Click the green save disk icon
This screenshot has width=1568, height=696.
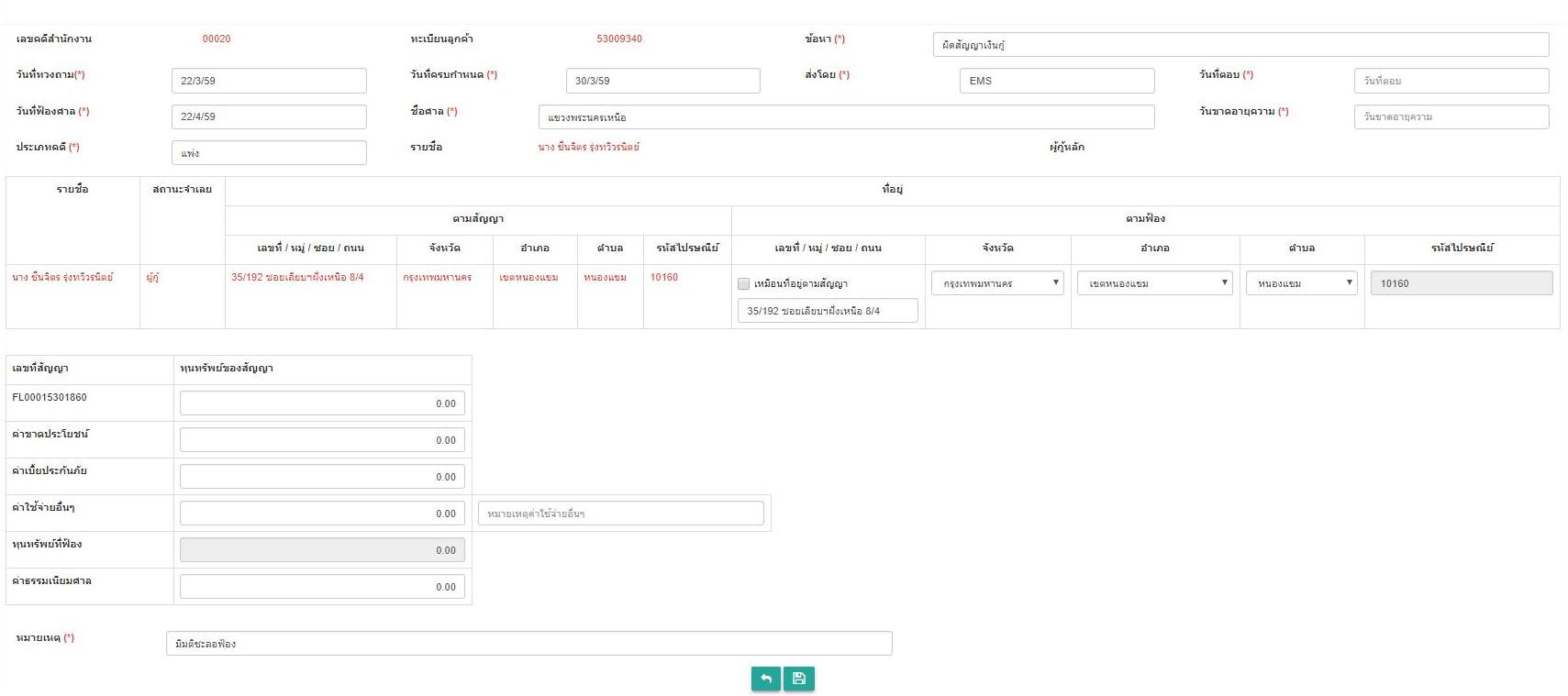click(x=799, y=679)
